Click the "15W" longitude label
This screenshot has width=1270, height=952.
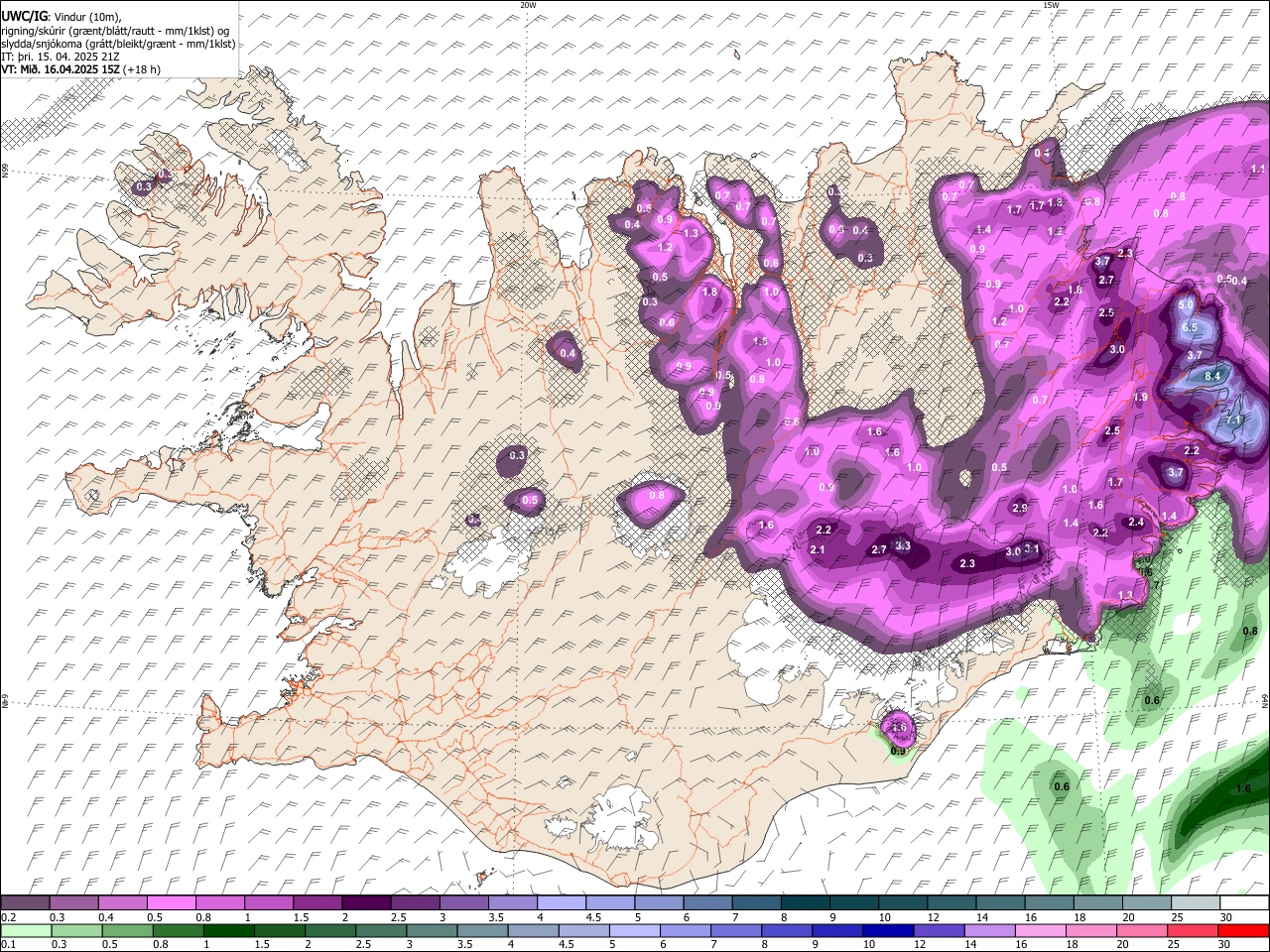pos(1051,5)
